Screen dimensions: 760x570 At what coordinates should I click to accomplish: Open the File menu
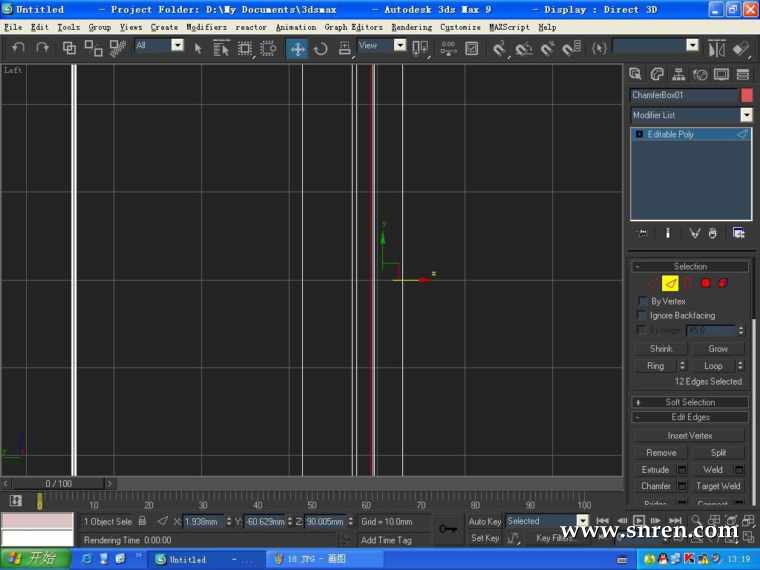click(x=13, y=27)
